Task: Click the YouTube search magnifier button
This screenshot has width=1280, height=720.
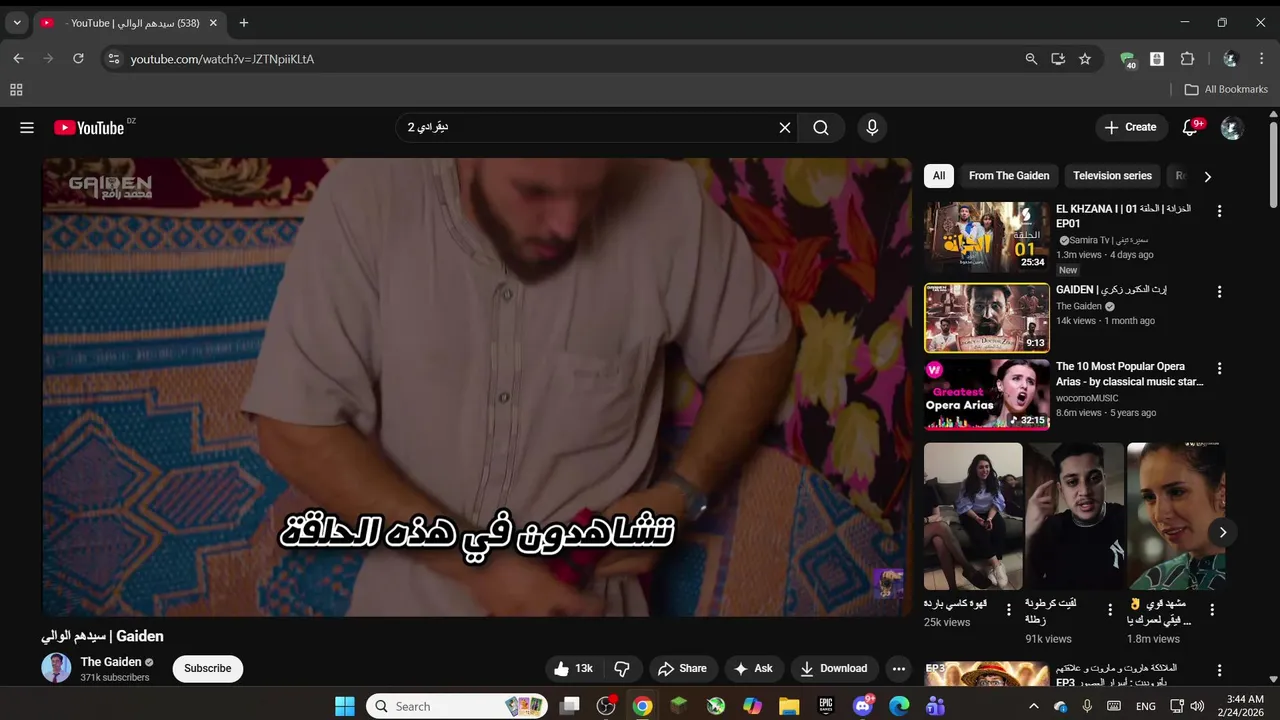Action: pos(821,128)
